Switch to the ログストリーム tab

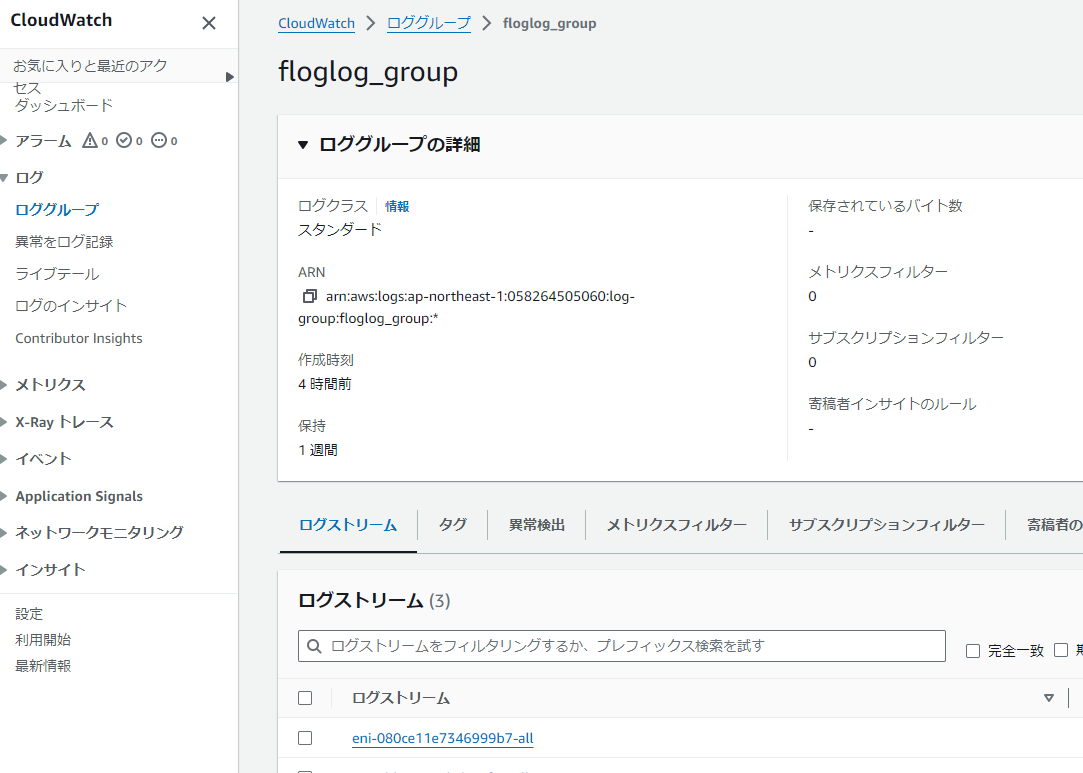click(348, 525)
